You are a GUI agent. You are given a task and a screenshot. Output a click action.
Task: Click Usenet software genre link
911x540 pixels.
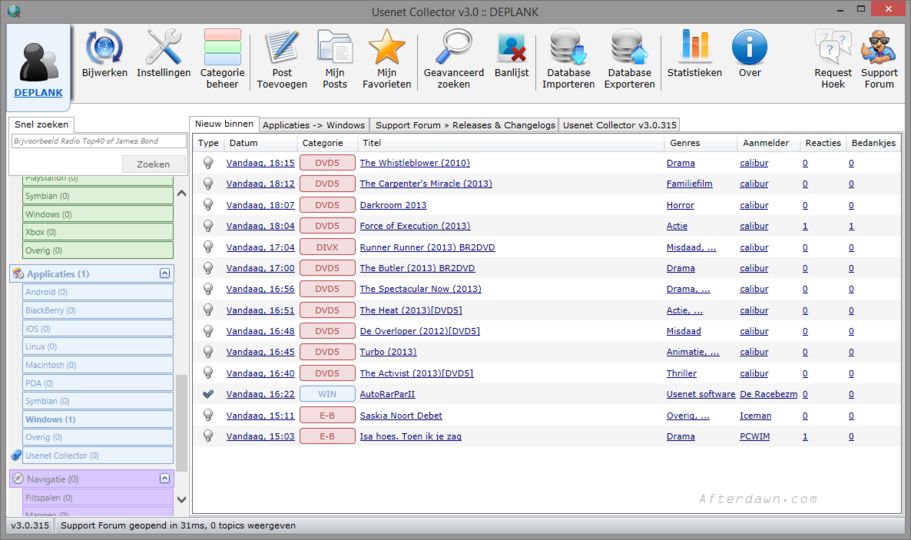tap(701, 394)
